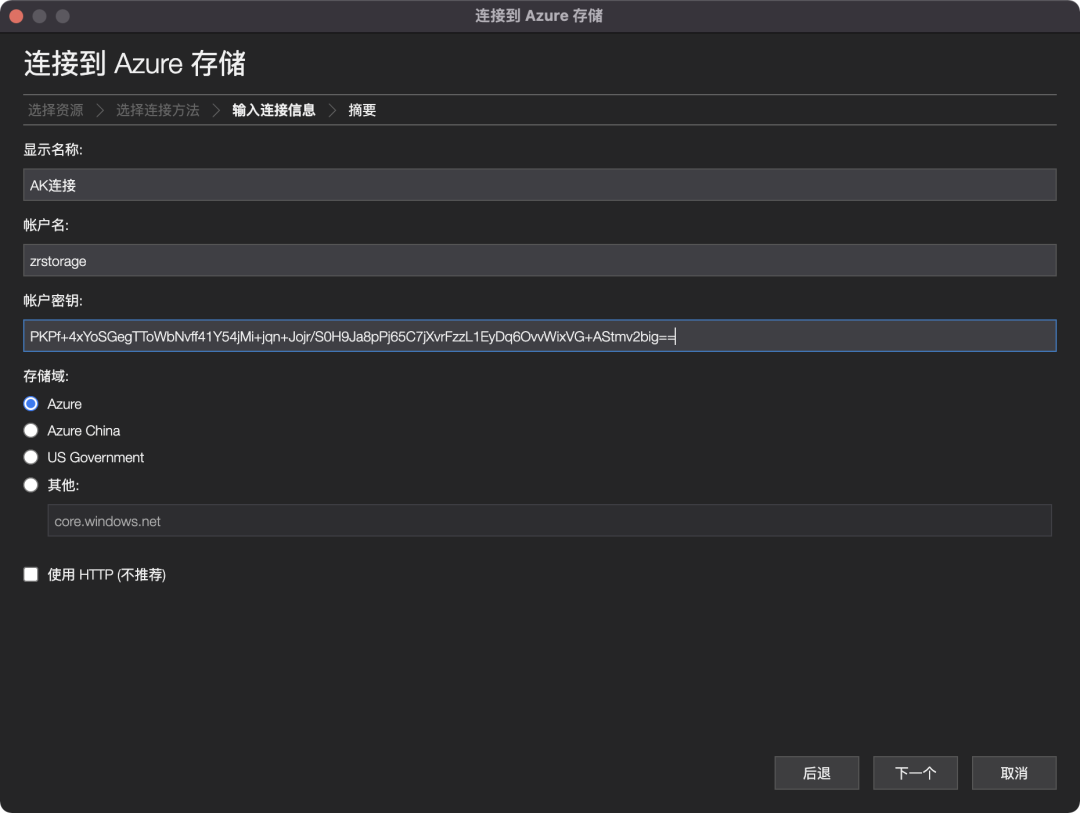
Task: Click the 连接到 Azure 存储 page heading
Action: [135, 63]
